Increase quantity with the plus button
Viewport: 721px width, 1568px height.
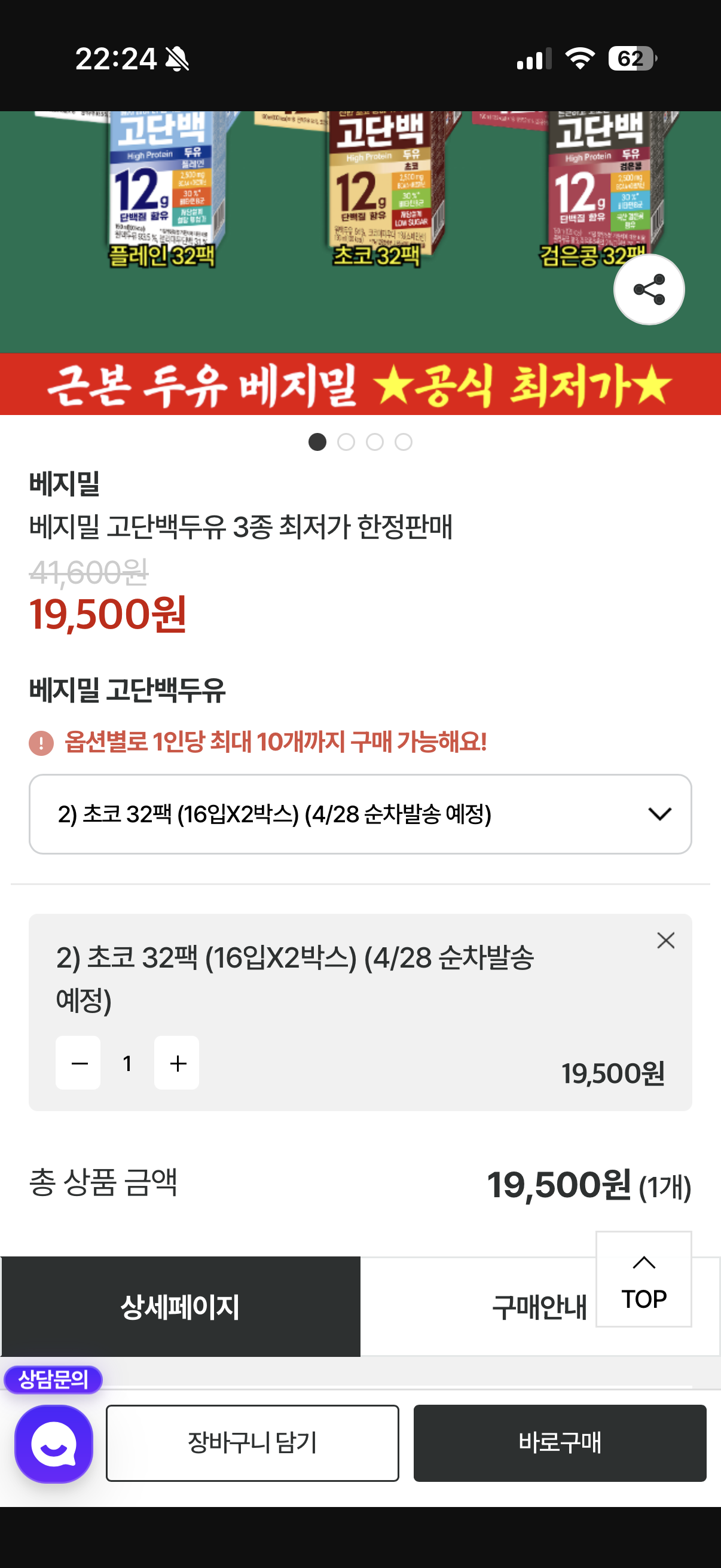click(177, 1063)
